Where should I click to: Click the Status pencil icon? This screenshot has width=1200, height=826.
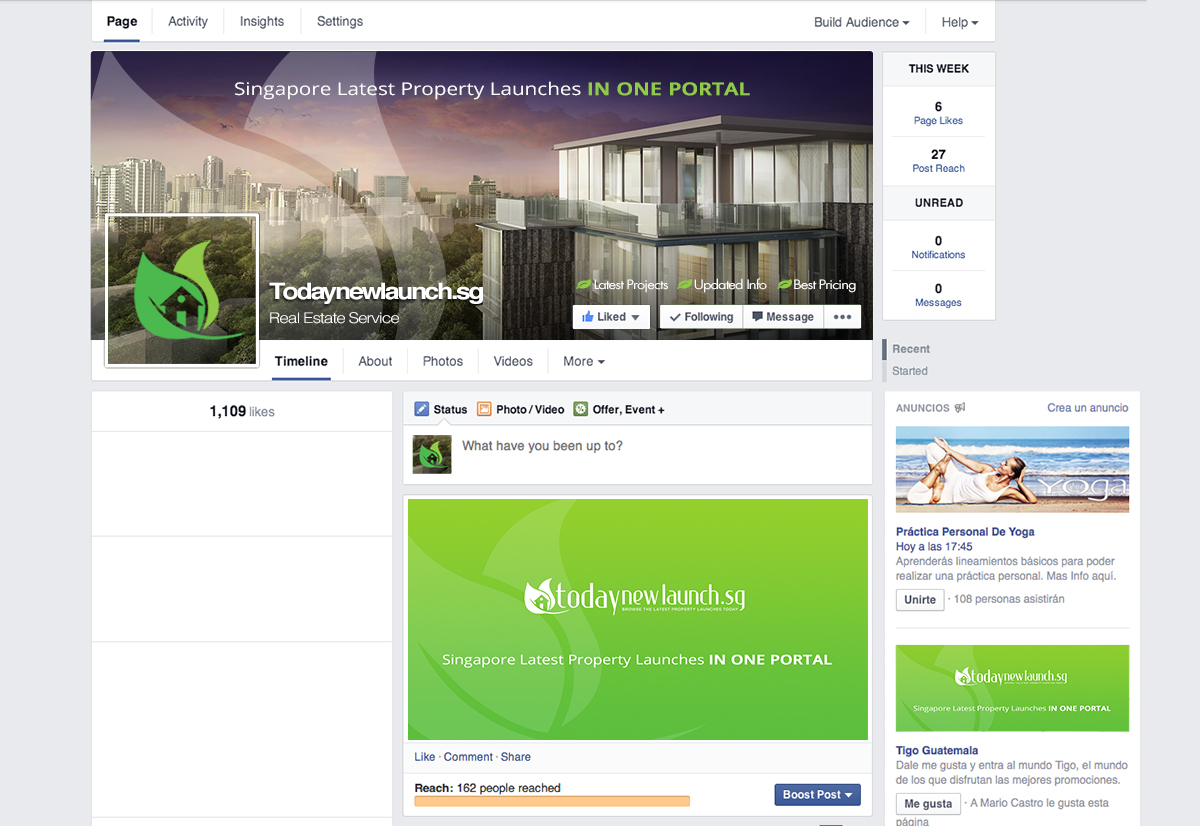[422, 409]
